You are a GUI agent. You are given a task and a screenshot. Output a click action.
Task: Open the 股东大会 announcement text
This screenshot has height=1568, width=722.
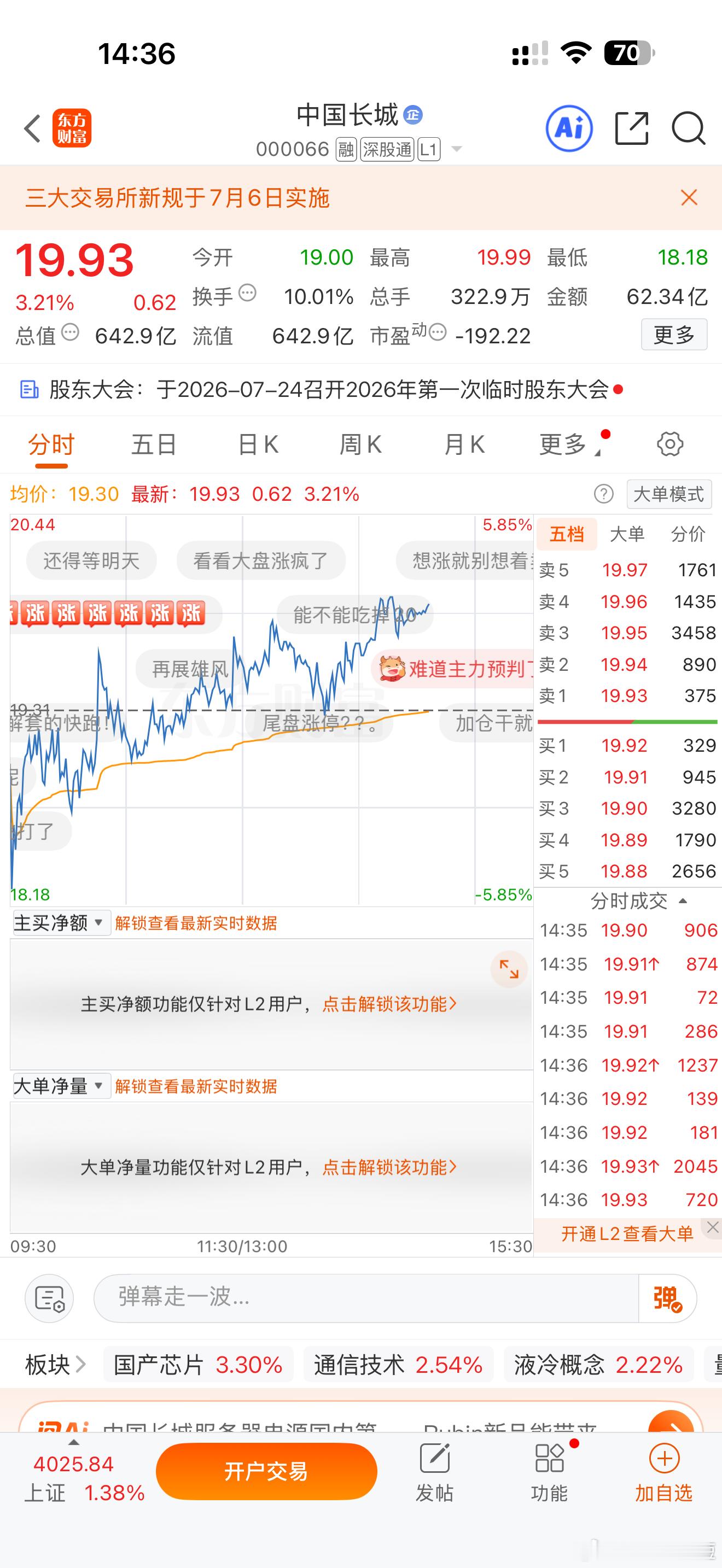(329, 389)
